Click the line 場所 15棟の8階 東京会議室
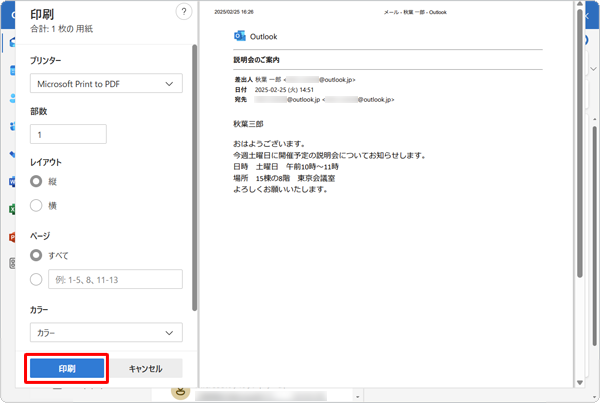The width and height of the screenshot is (600, 403). click(284, 178)
